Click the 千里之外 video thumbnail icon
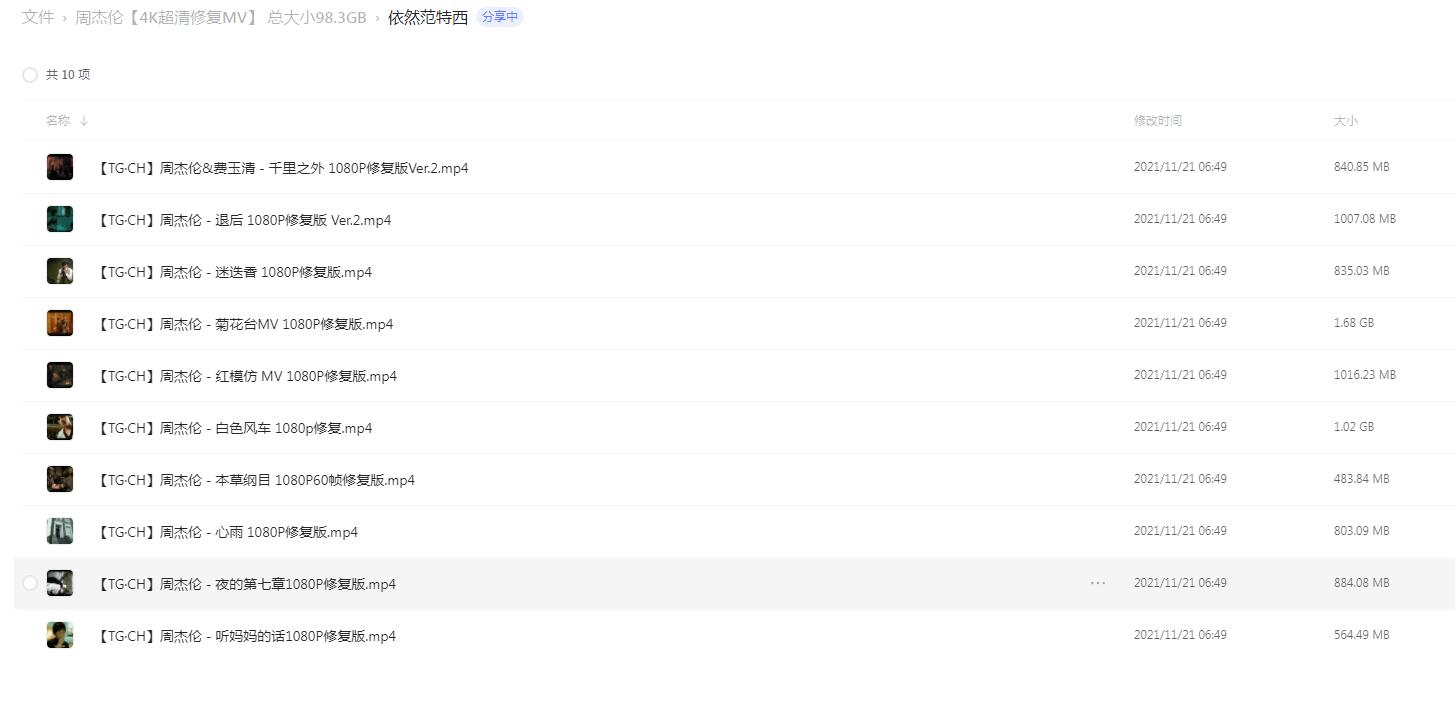The height and width of the screenshot is (704, 1455). (x=60, y=167)
